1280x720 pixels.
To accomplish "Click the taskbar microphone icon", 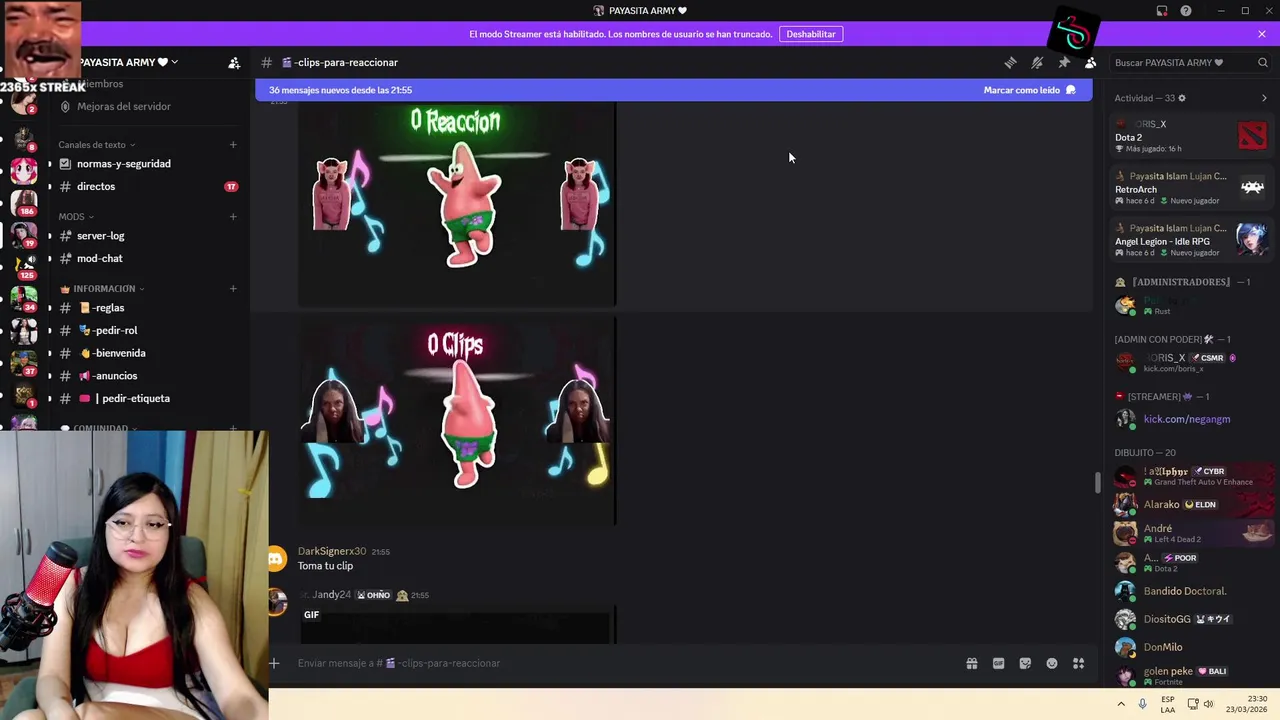I will pyautogui.click(x=1143, y=704).
